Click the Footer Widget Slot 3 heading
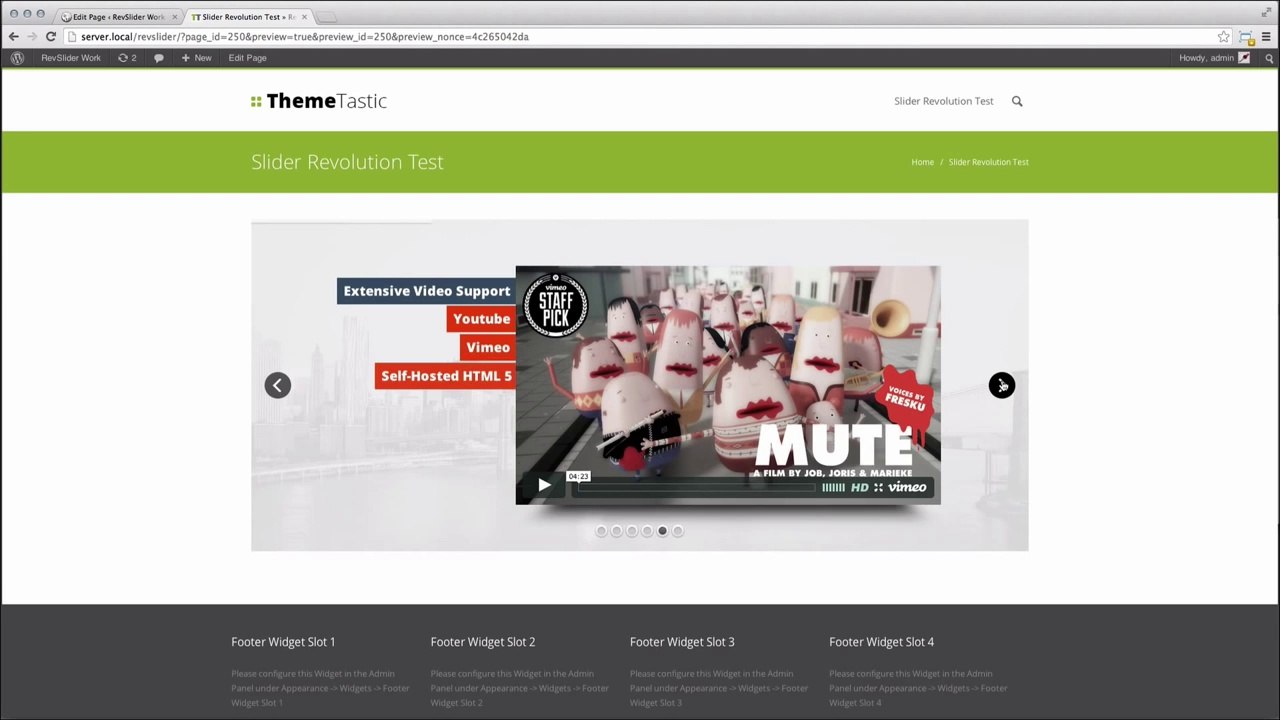 tap(682, 642)
